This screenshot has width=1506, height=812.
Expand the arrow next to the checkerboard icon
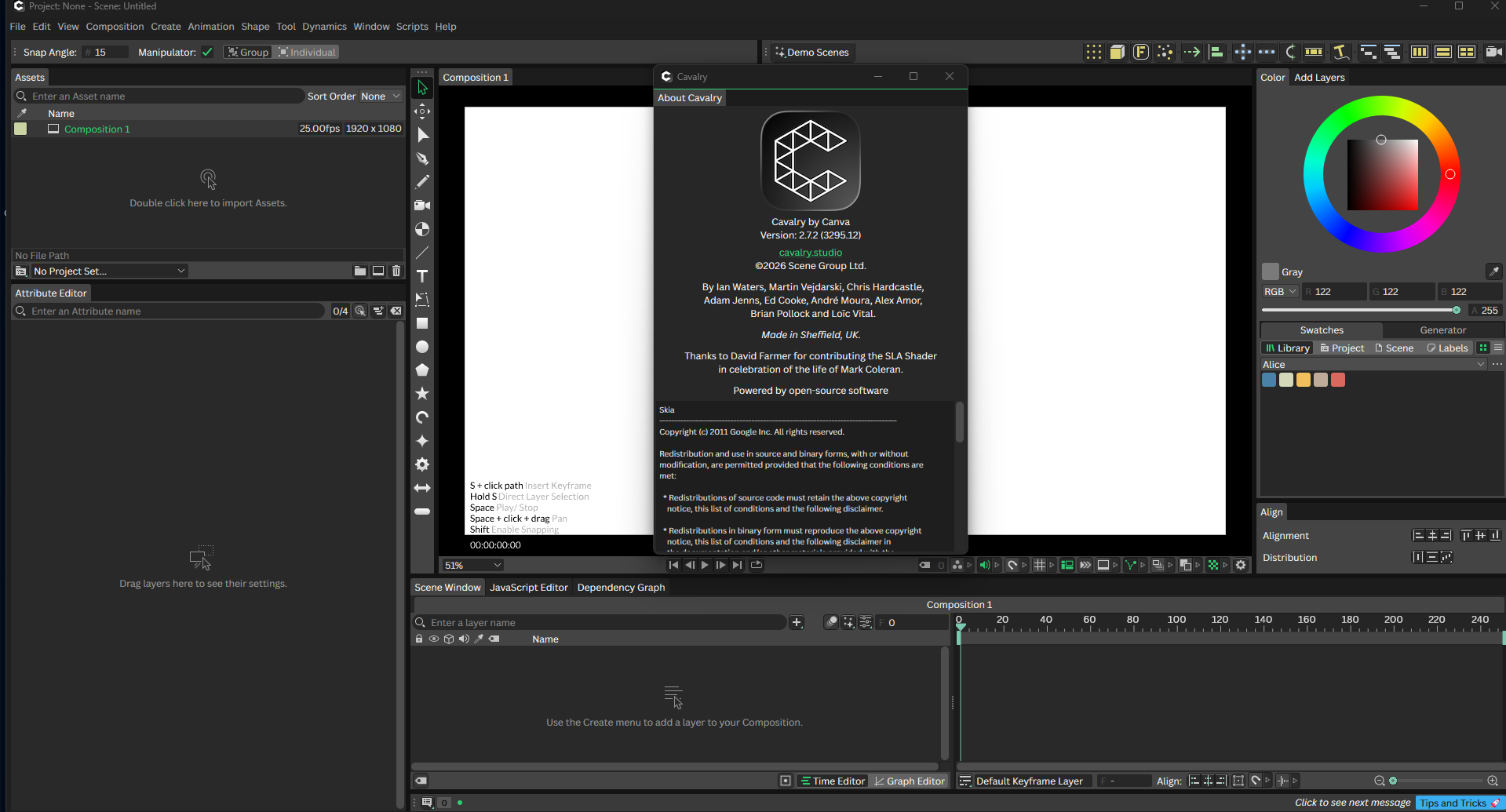[x=1225, y=565]
